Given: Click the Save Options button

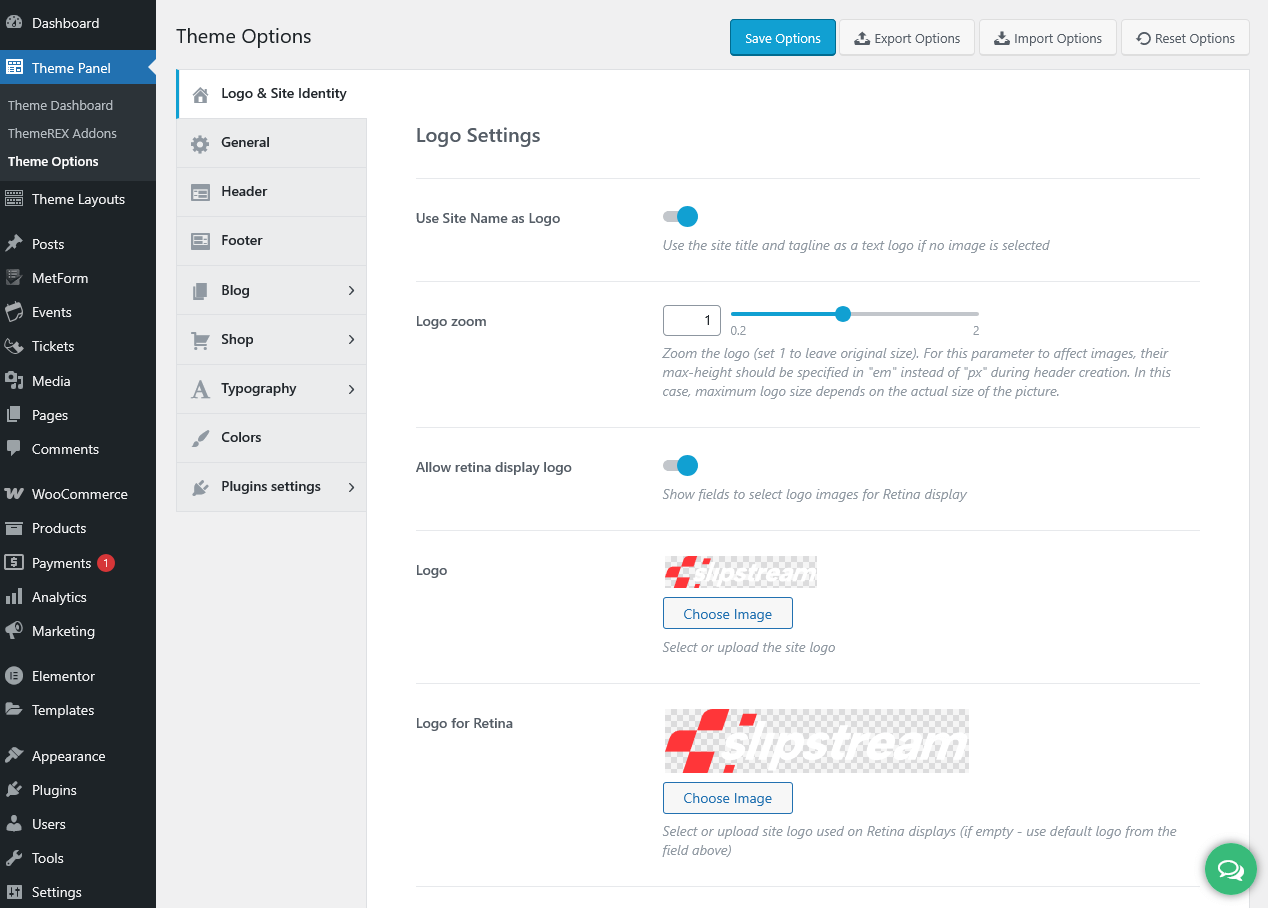Looking at the screenshot, I should 782,38.
